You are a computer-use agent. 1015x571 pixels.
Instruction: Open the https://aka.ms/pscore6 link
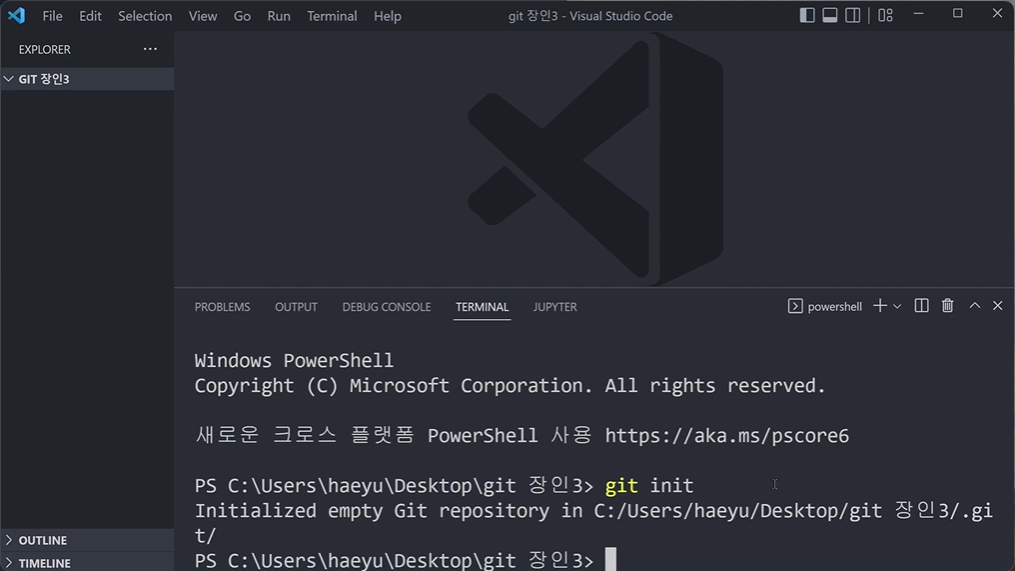726,436
